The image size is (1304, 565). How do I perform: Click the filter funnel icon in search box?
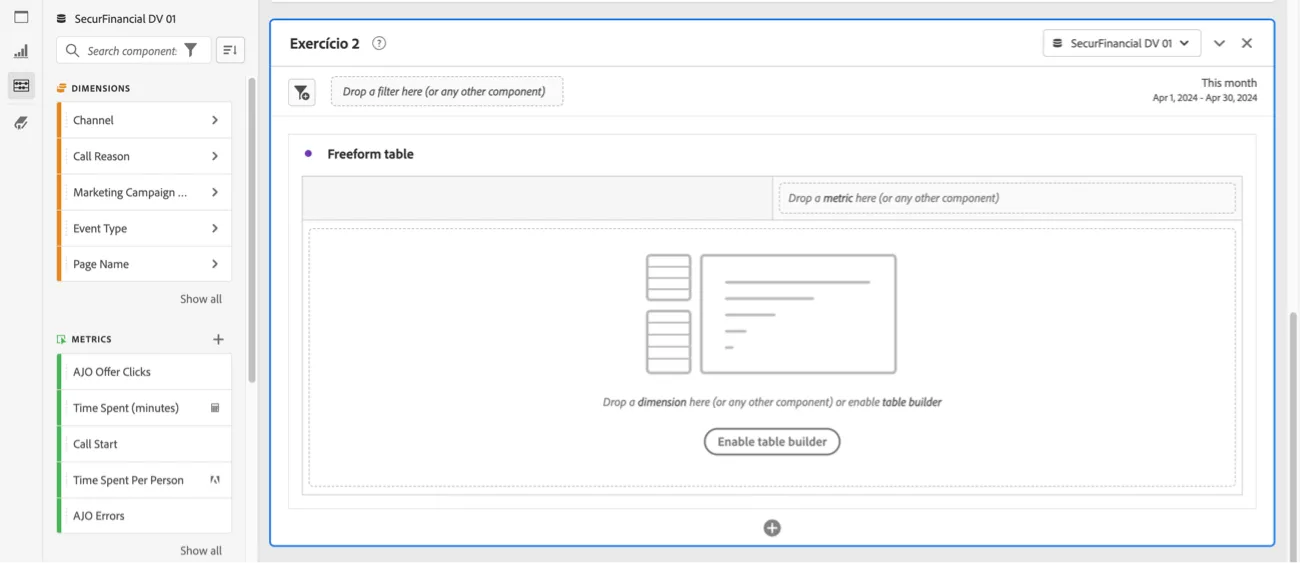tap(191, 50)
